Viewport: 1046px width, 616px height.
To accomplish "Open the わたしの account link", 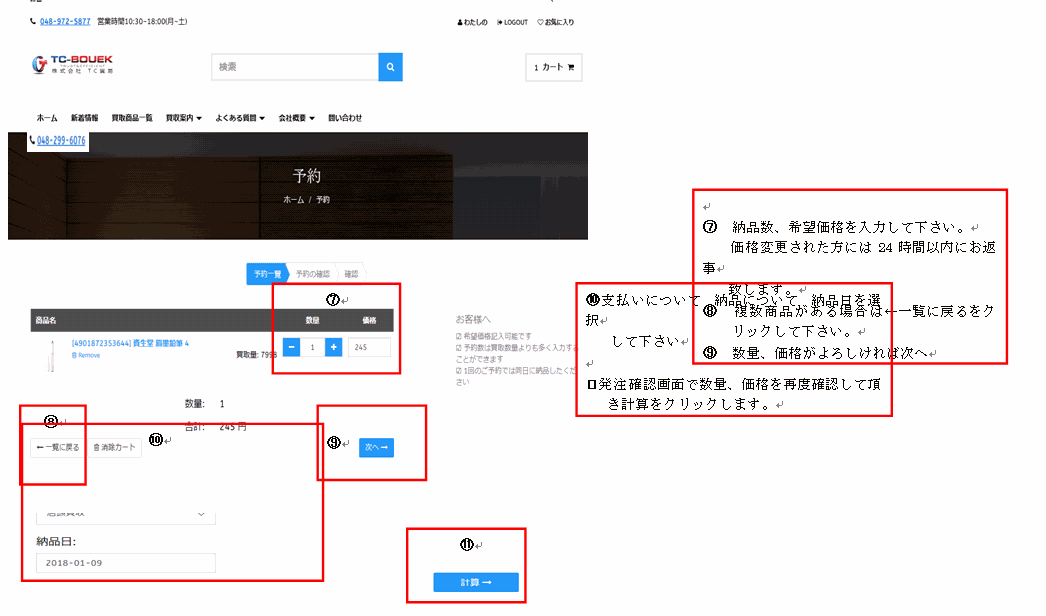I will click(x=472, y=22).
